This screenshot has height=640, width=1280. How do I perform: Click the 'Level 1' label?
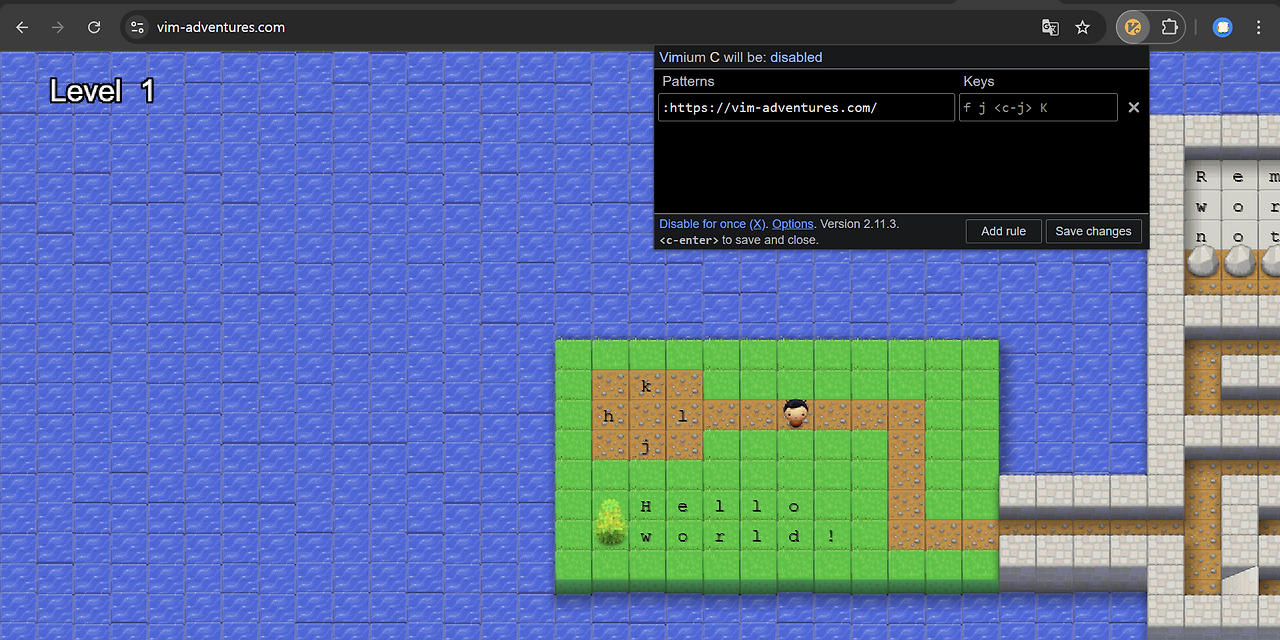[x=103, y=91]
